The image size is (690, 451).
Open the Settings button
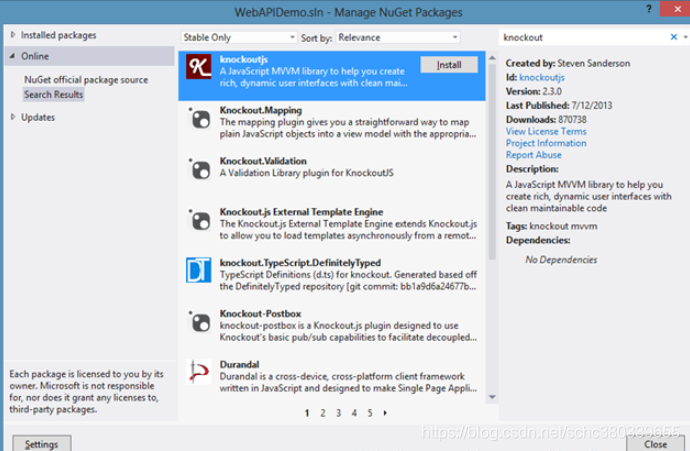coord(42,444)
